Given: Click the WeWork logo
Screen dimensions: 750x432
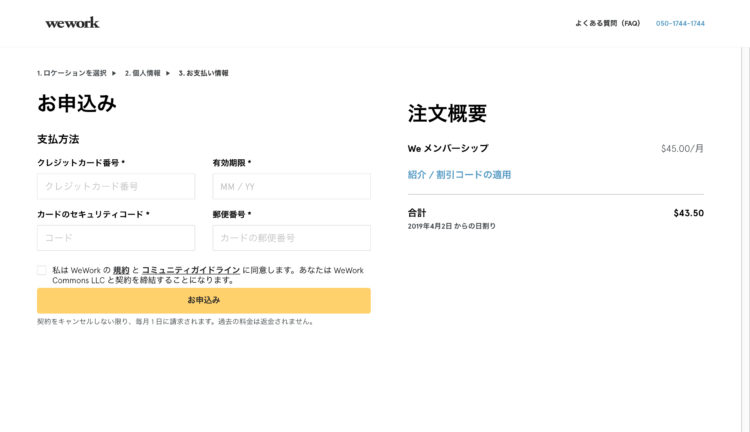Looking at the screenshot, I should [x=72, y=23].
